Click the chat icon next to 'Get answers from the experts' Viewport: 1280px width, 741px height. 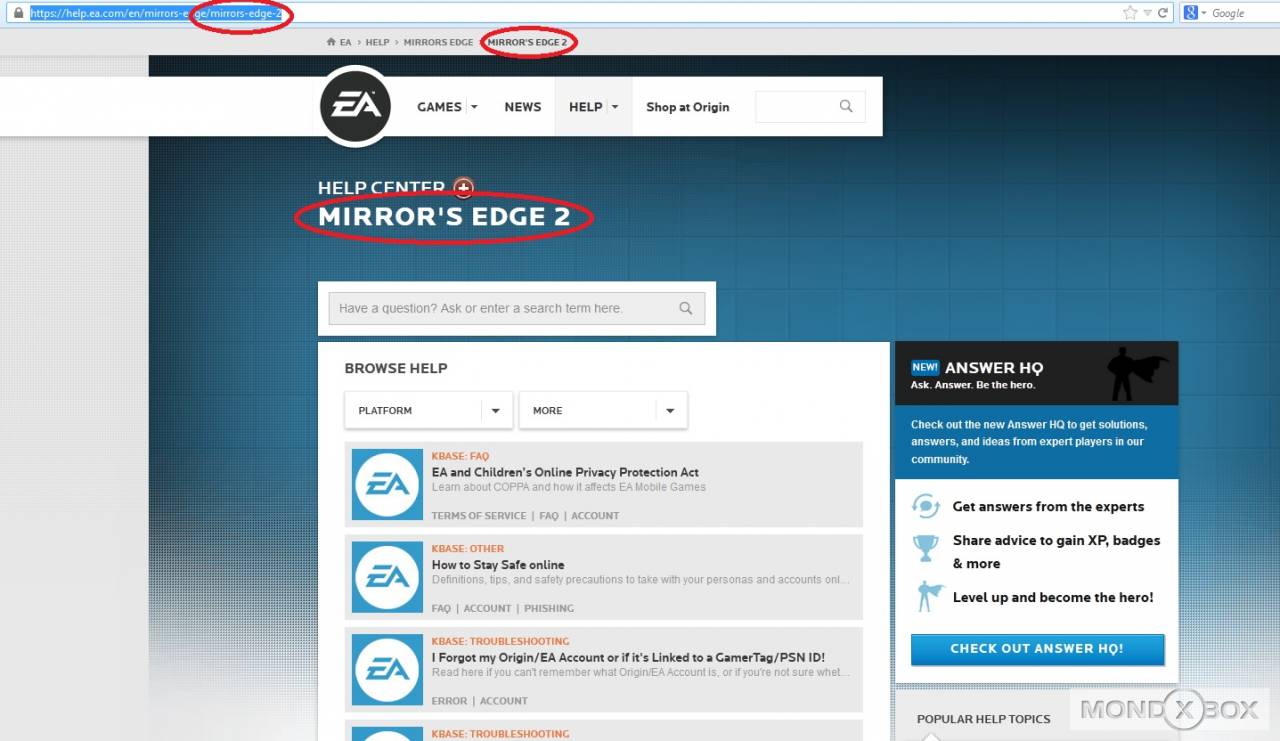click(x=928, y=506)
